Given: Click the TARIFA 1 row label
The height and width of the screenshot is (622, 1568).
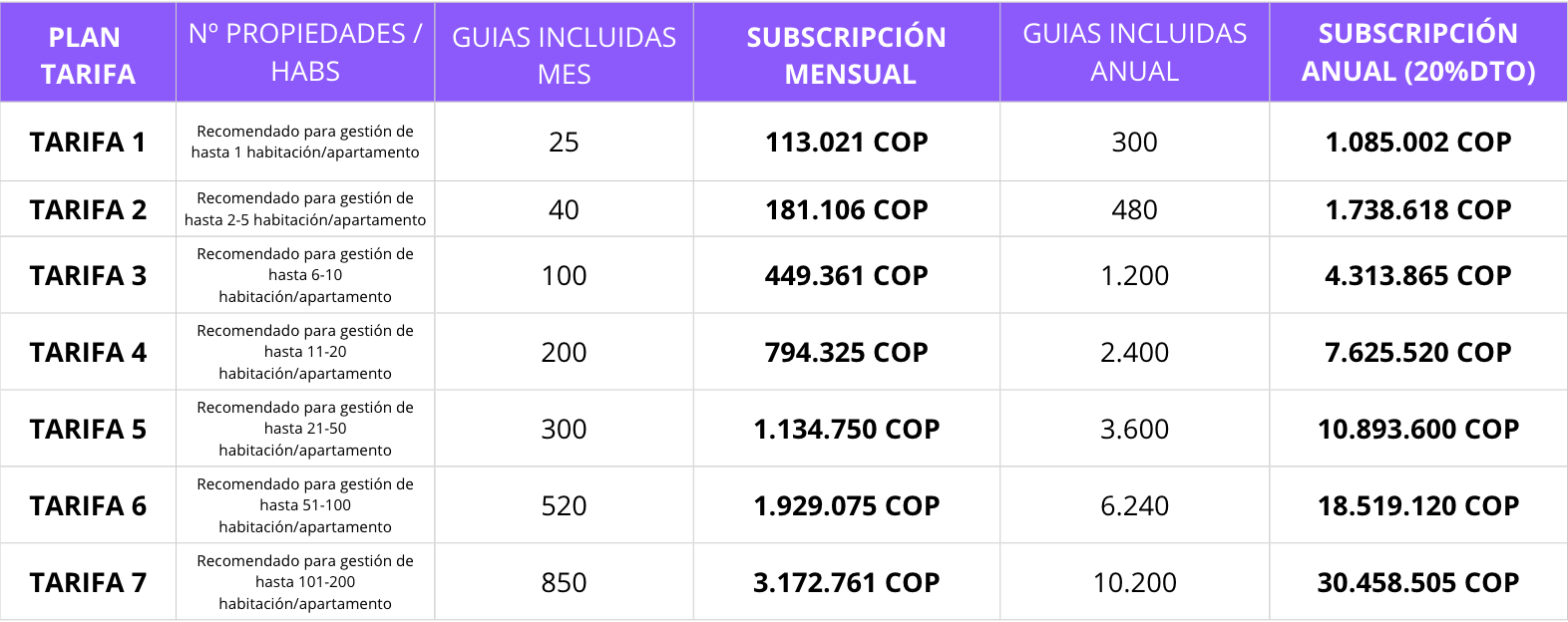Looking at the screenshot, I should click(x=88, y=142).
